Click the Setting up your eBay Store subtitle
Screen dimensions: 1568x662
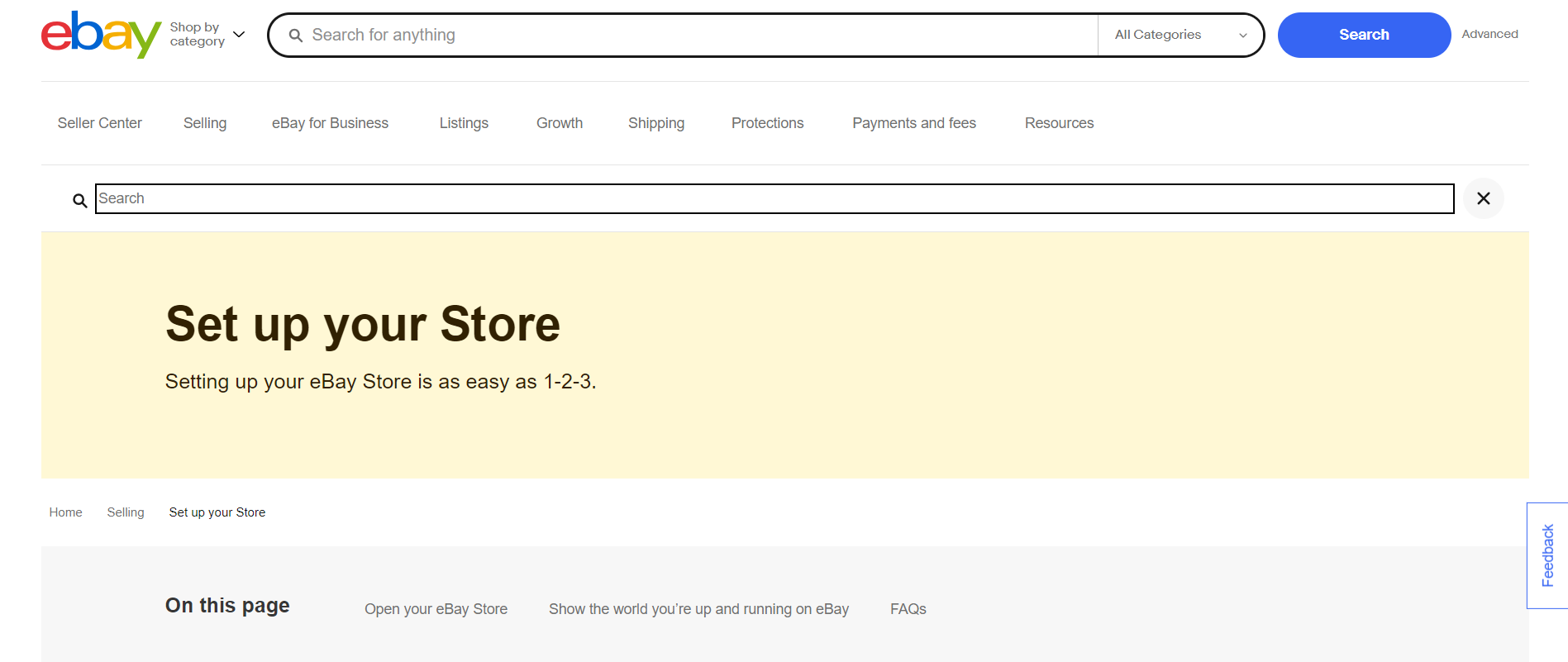(x=380, y=381)
